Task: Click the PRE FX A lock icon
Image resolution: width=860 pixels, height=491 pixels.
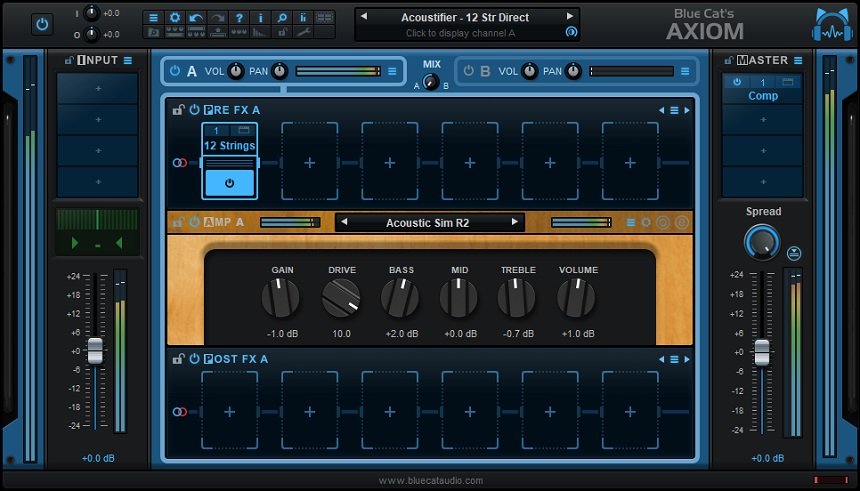Action: click(x=178, y=110)
